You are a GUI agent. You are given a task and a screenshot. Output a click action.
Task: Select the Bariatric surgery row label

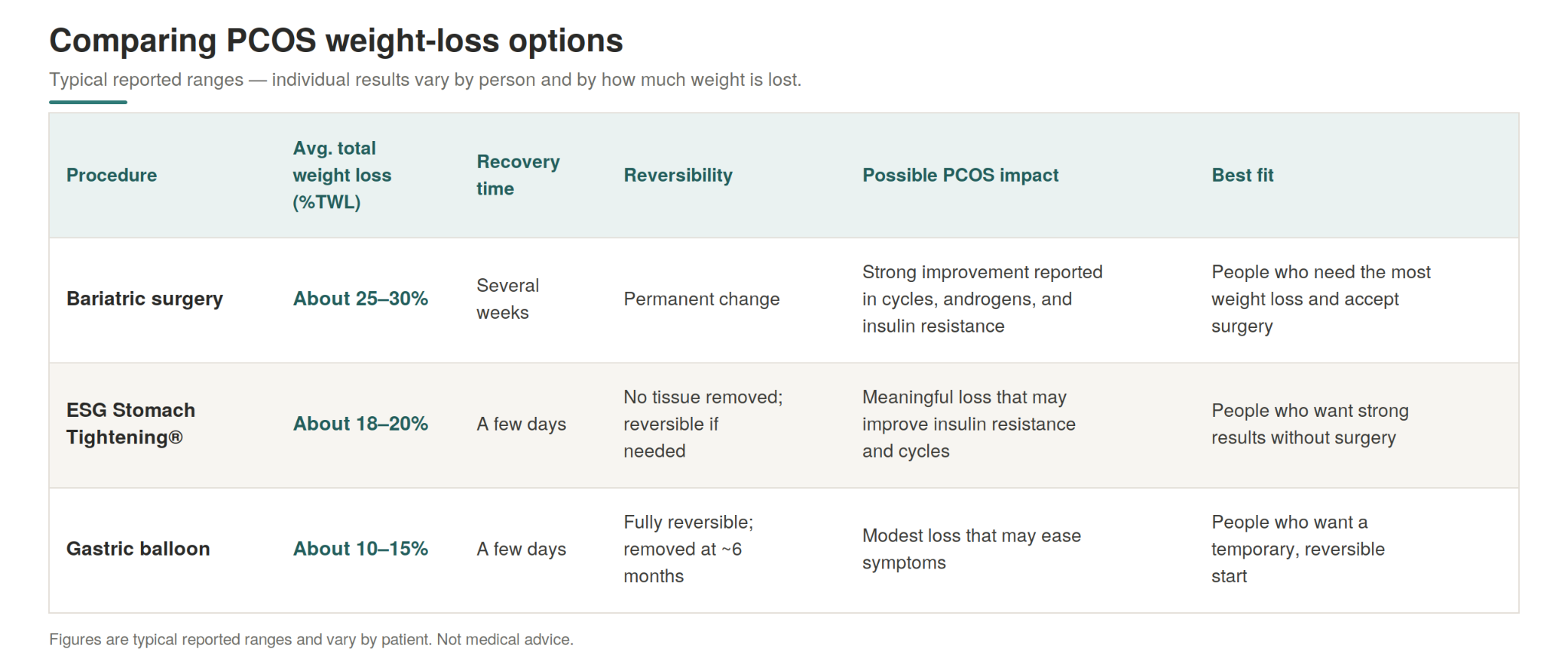coord(145,299)
